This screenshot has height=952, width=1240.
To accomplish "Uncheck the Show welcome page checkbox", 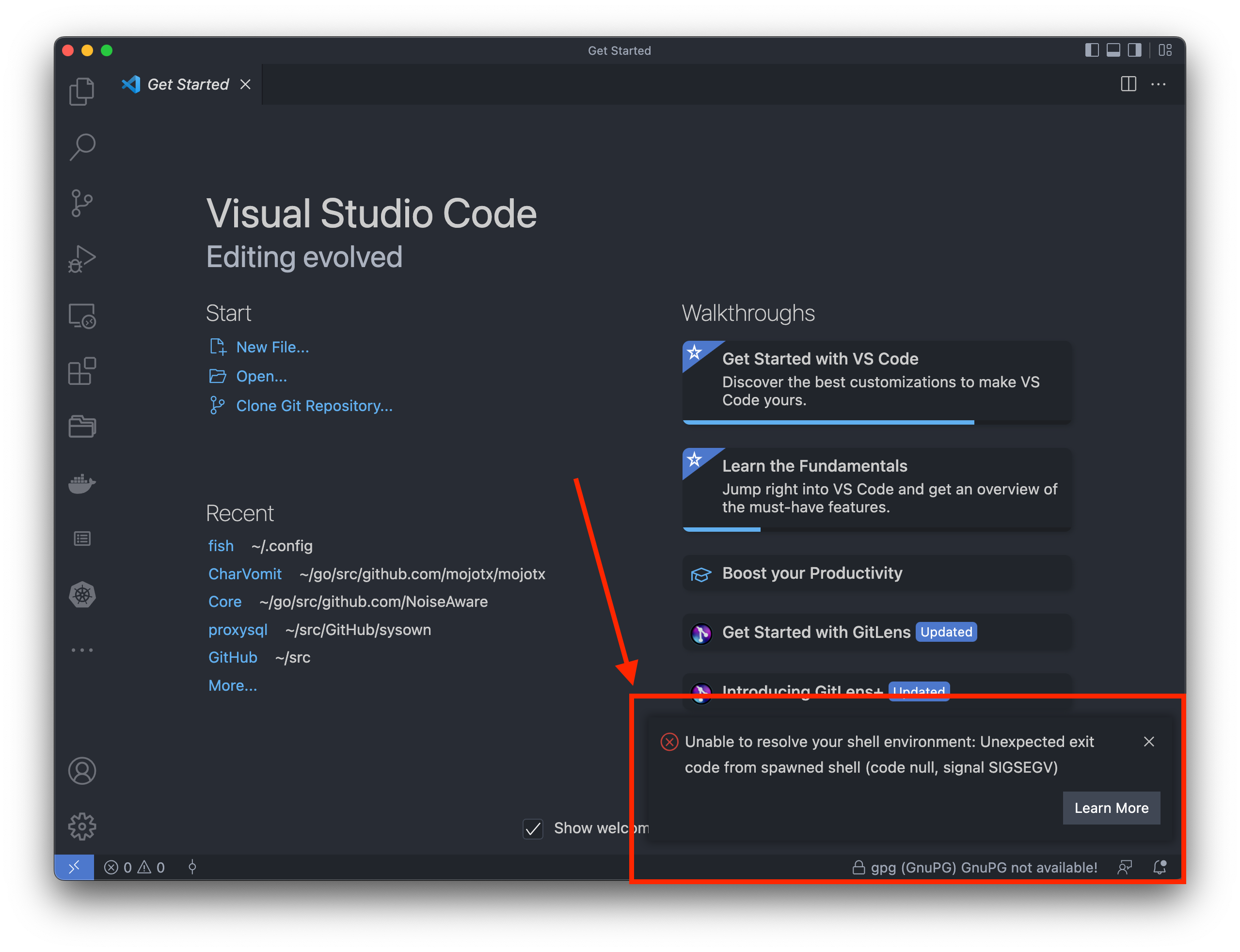I will point(533,828).
